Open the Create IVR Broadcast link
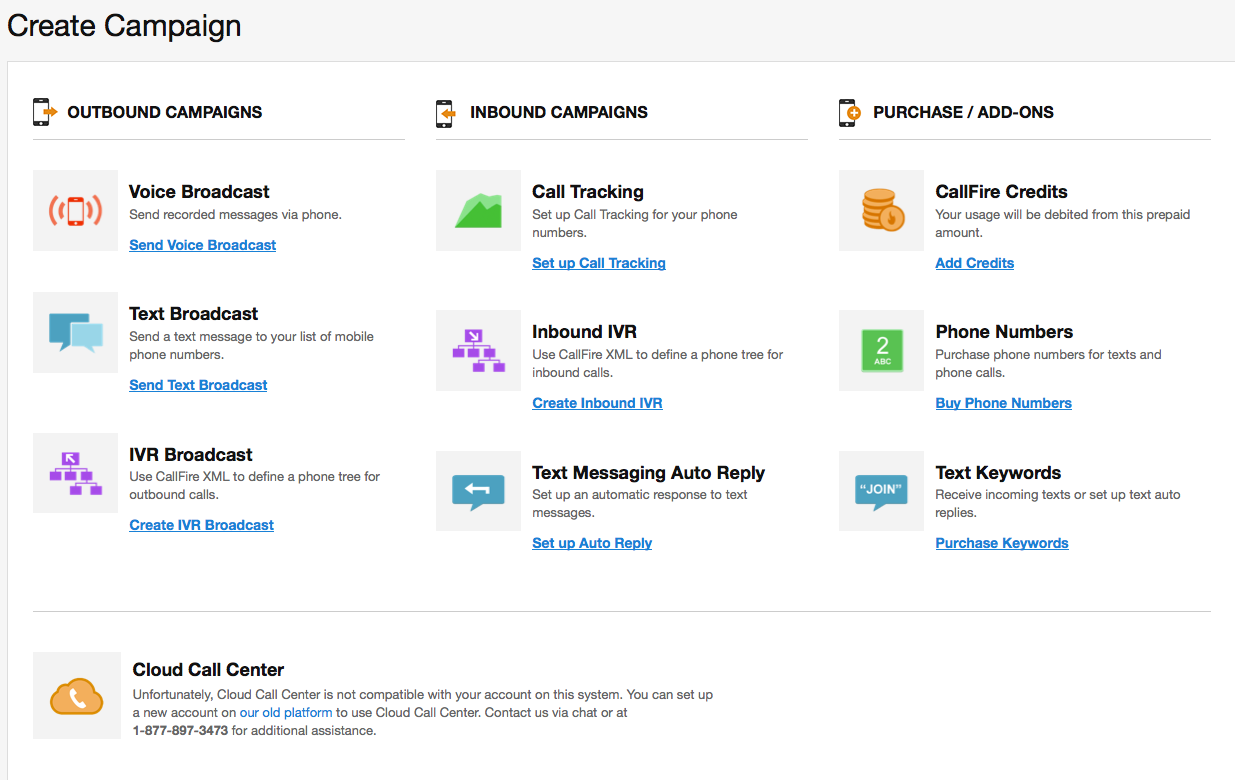This screenshot has height=780, width=1235. tap(201, 524)
